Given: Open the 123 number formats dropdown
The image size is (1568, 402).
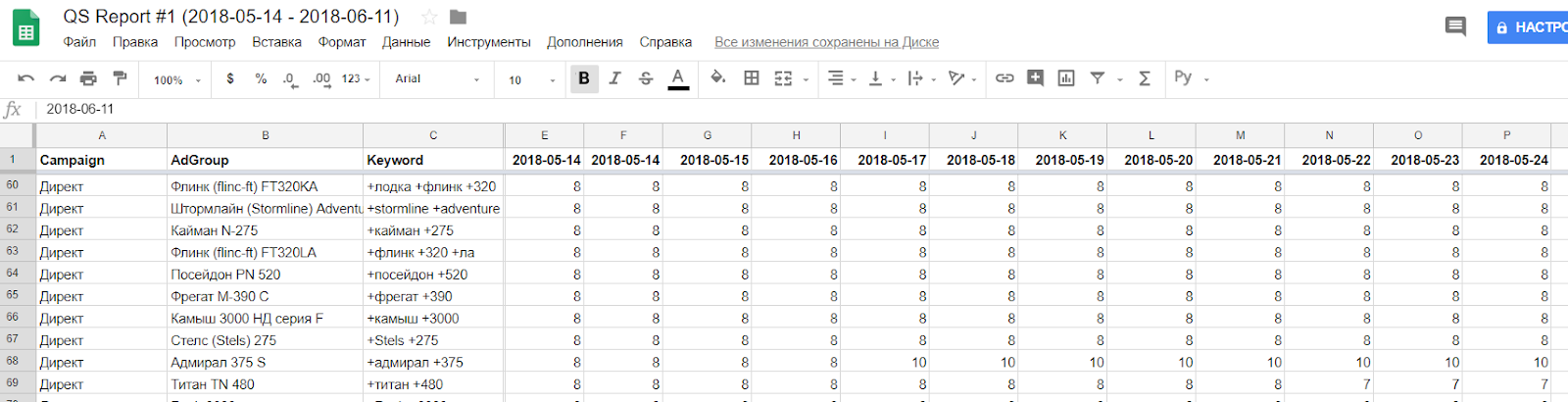Looking at the screenshot, I should [x=356, y=78].
